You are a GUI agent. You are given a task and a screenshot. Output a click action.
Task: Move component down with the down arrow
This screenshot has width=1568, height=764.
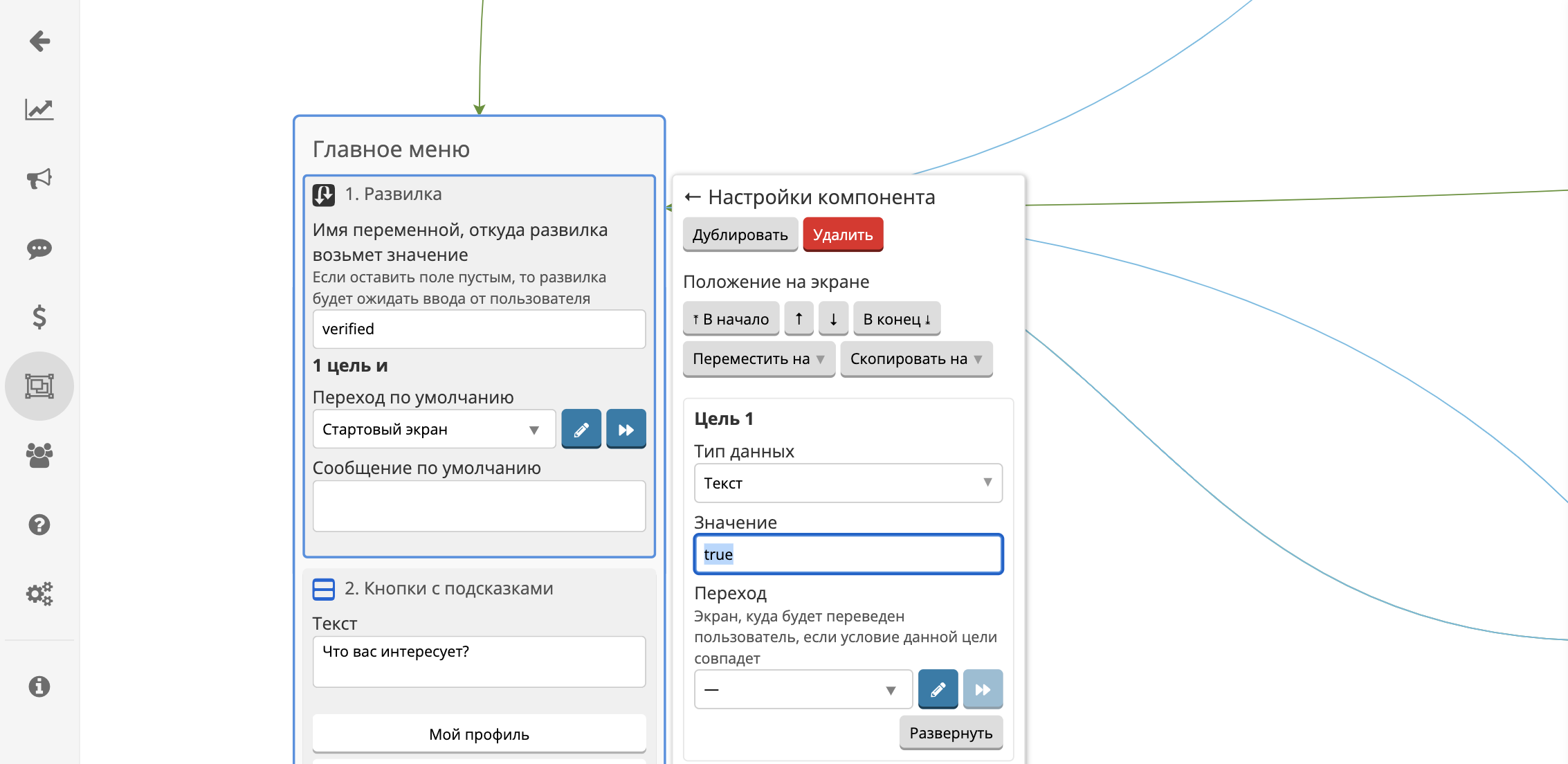point(834,319)
